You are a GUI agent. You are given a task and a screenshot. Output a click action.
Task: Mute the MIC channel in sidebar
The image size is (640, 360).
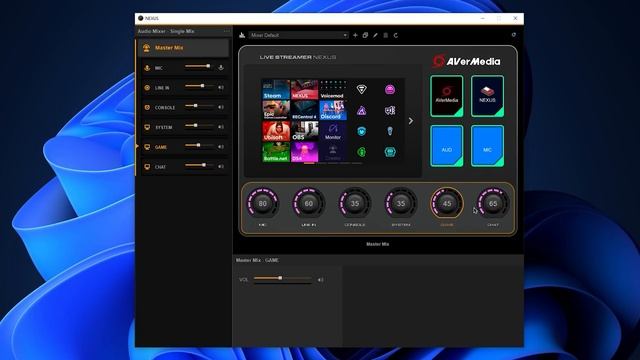221,67
